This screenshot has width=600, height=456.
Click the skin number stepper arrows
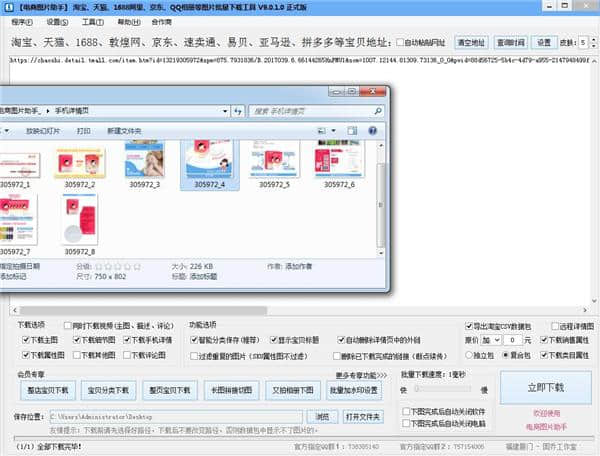click(593, 42)
